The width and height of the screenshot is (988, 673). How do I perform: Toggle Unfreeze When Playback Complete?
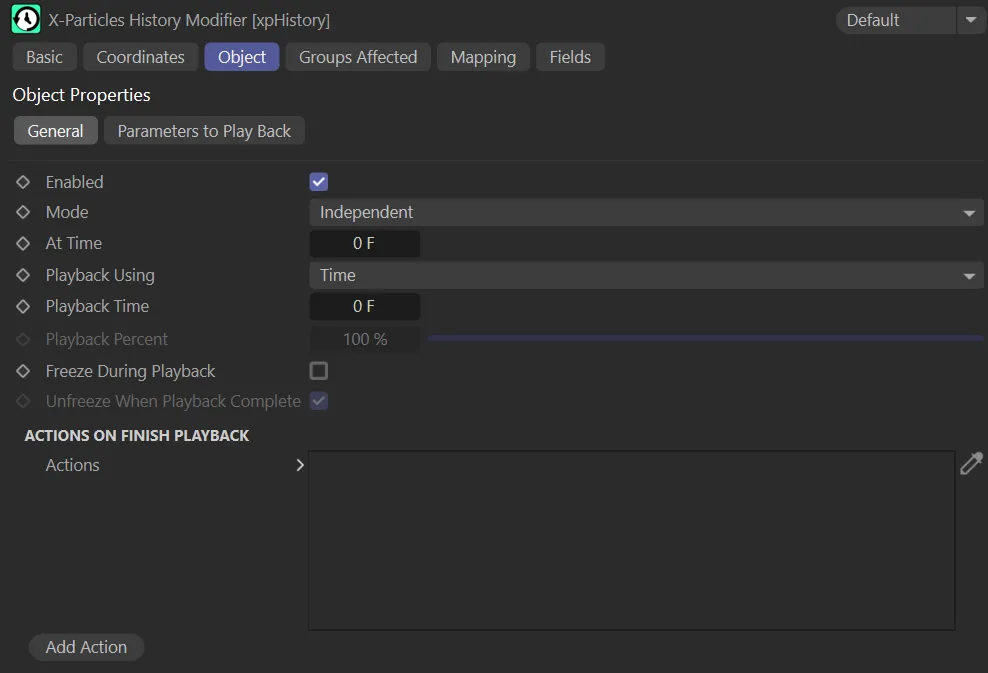pyautogui.click(x=318, y=400)
